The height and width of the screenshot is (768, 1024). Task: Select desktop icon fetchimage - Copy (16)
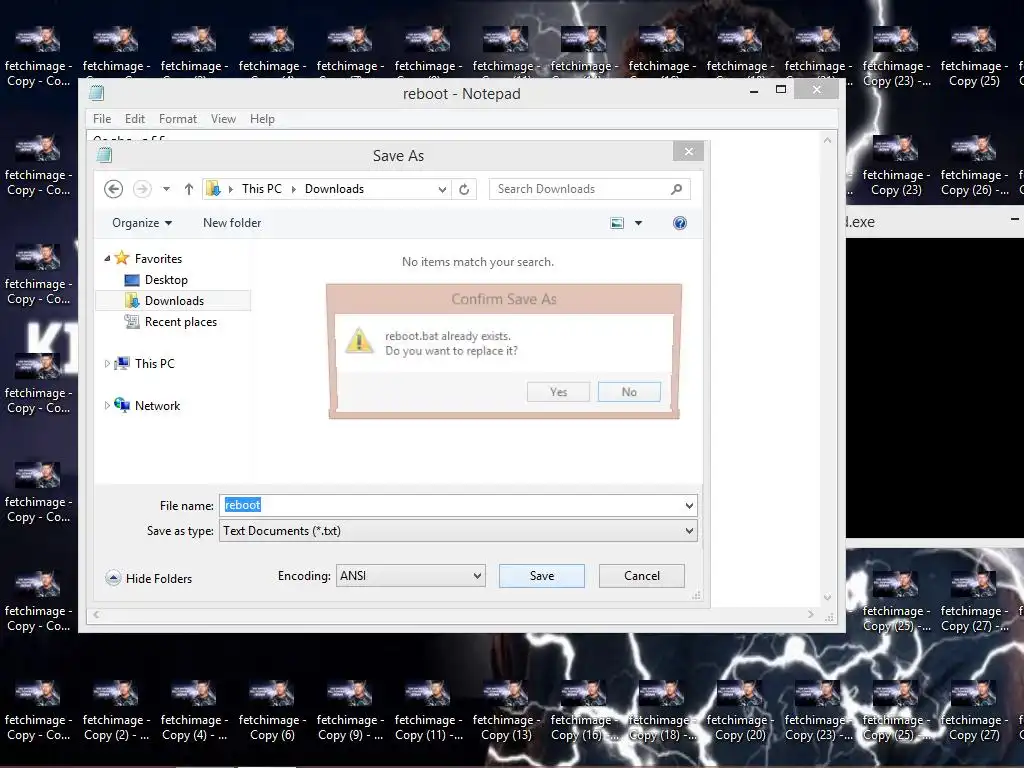click(x=584, y=711)
